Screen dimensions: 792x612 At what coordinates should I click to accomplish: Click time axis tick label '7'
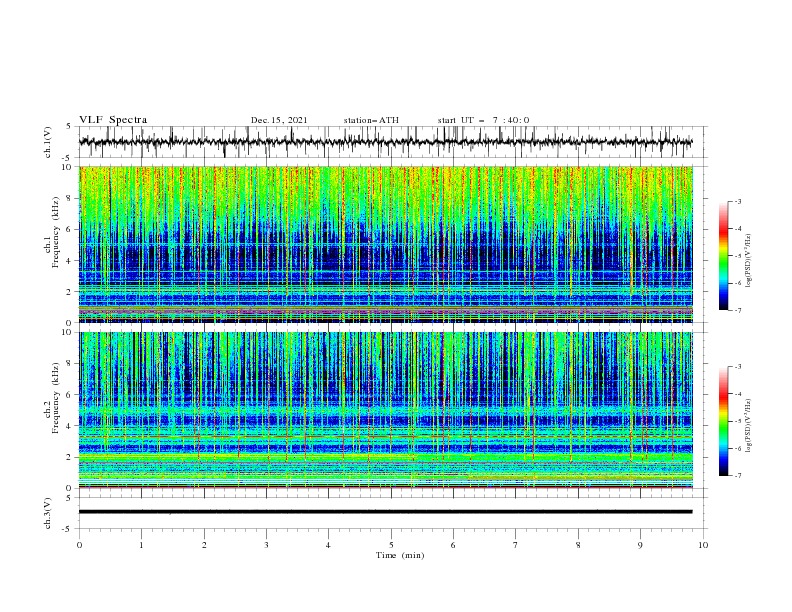tap(516, 545)
